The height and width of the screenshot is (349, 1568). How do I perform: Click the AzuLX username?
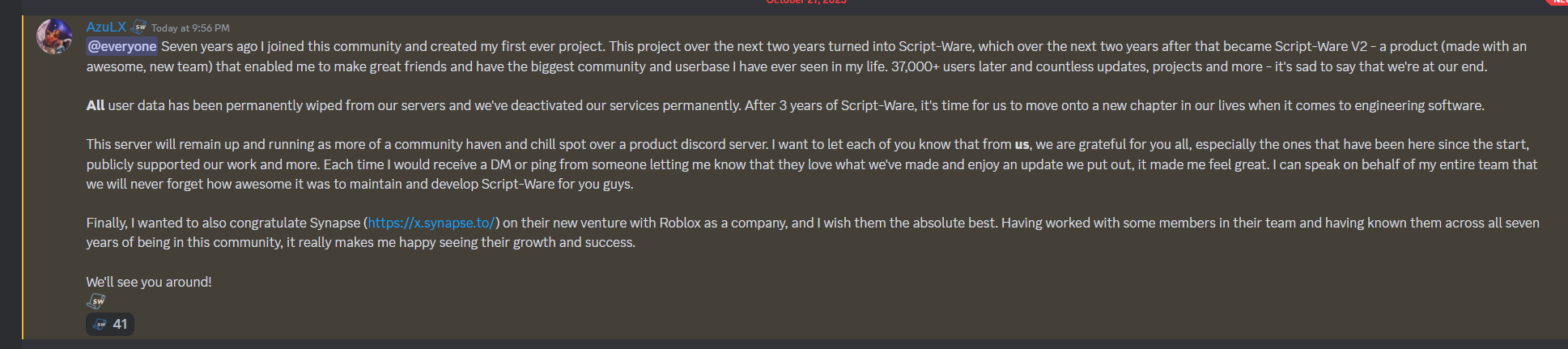point(106,27)
